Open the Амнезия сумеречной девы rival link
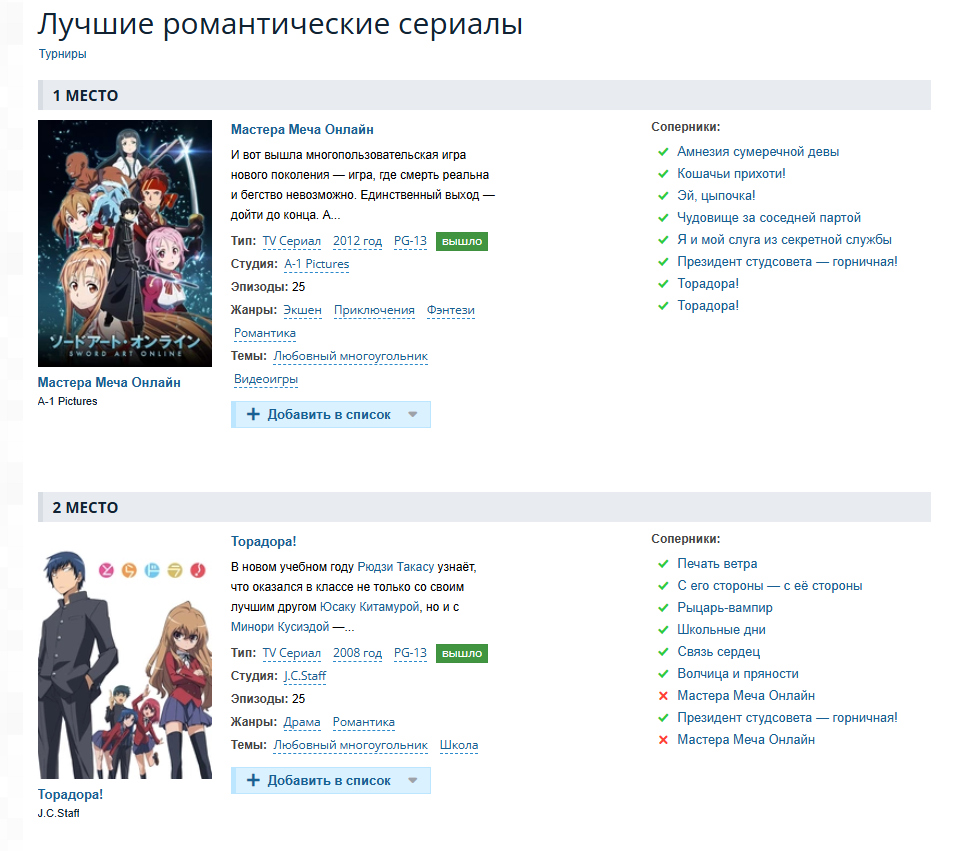Image resolution: width=954 pixels, height=851 pixels. click(758, 152)
